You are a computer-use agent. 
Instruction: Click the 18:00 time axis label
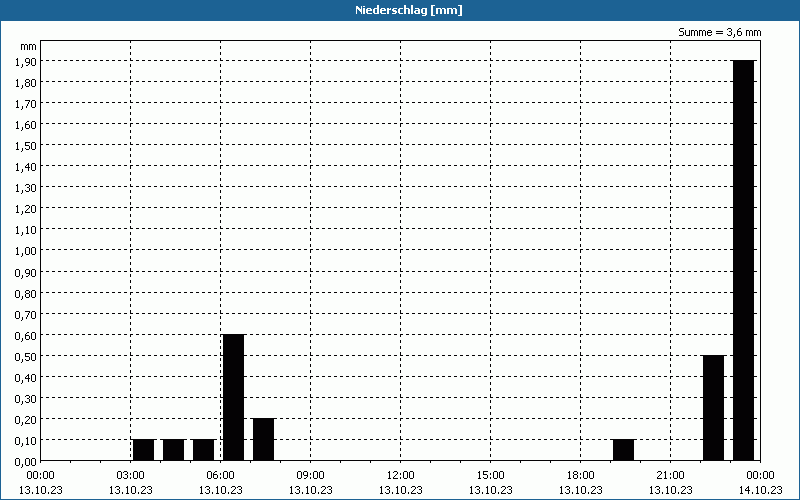(581, 476)
